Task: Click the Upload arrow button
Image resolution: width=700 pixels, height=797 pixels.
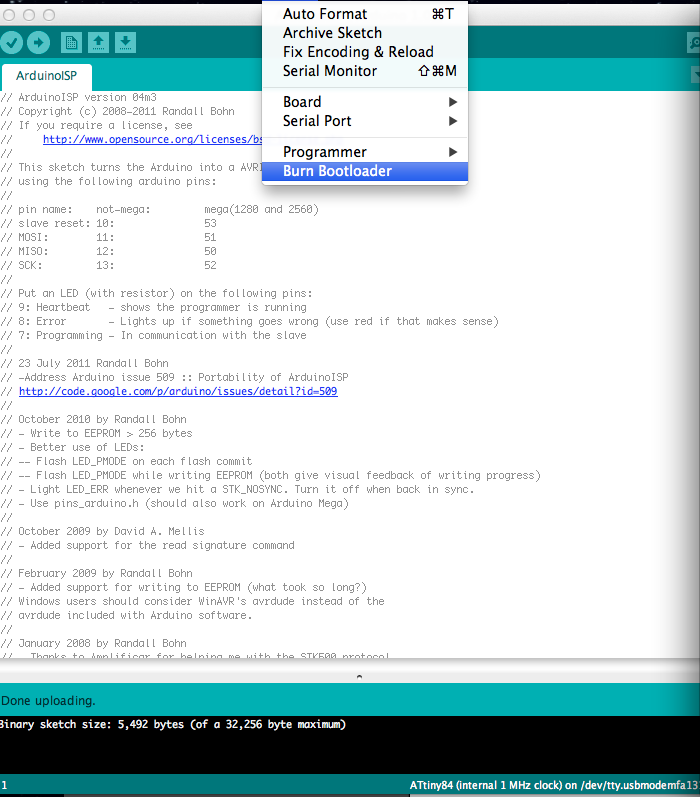Action: tap(39, 43)
